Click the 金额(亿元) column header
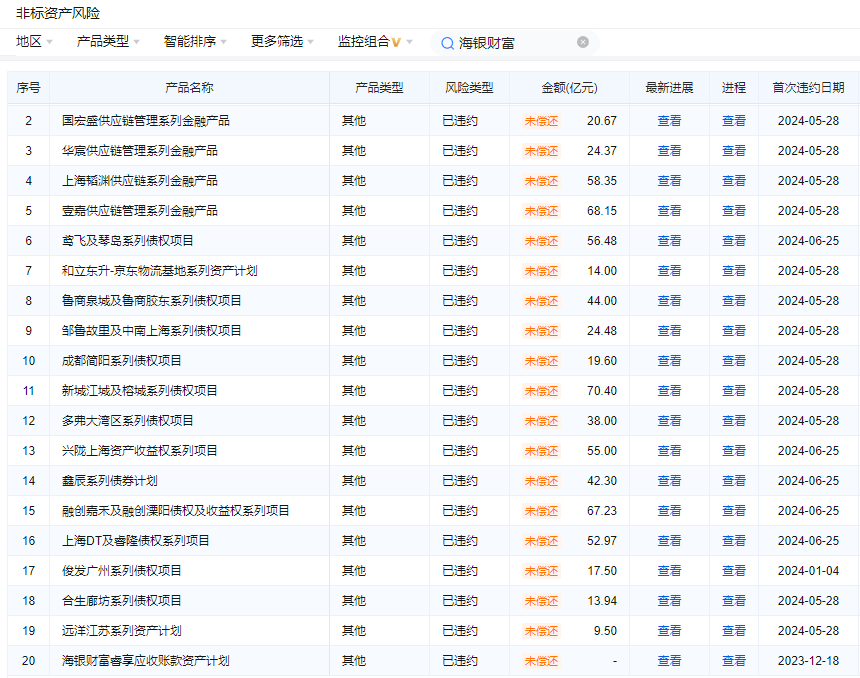The height and width of the screenshot is (678, 860). pos(569,88)
